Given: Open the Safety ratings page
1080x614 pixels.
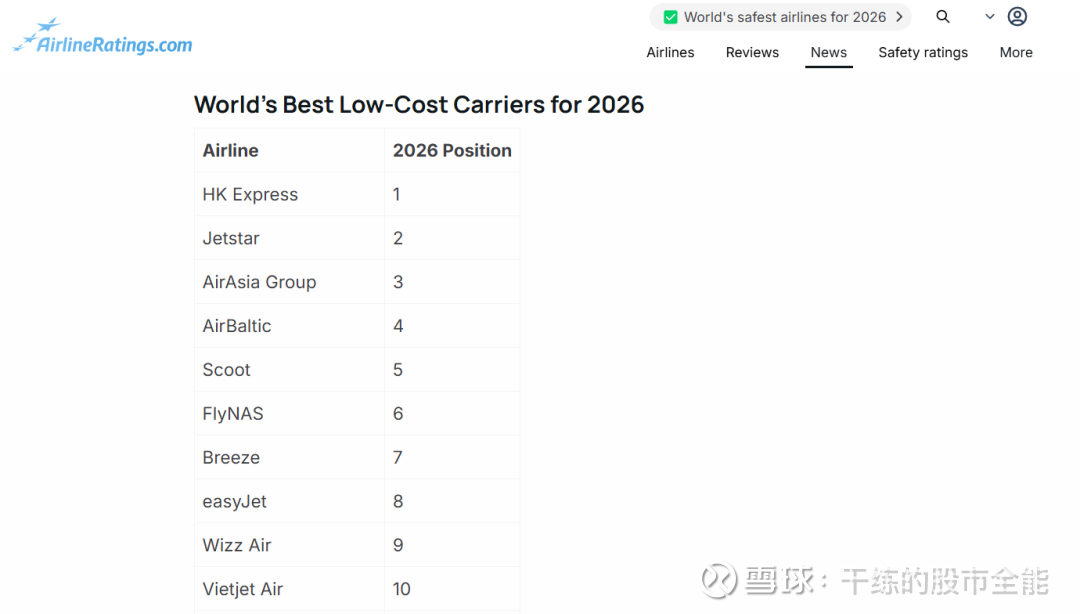Looking at the screenshot, I should tap(923, 53).
